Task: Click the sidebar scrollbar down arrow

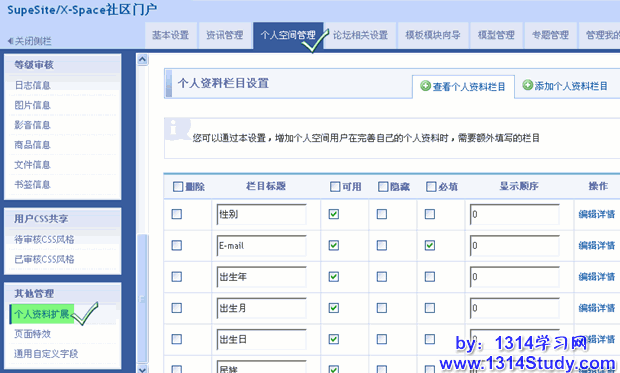Action: (x=142, y=369)
